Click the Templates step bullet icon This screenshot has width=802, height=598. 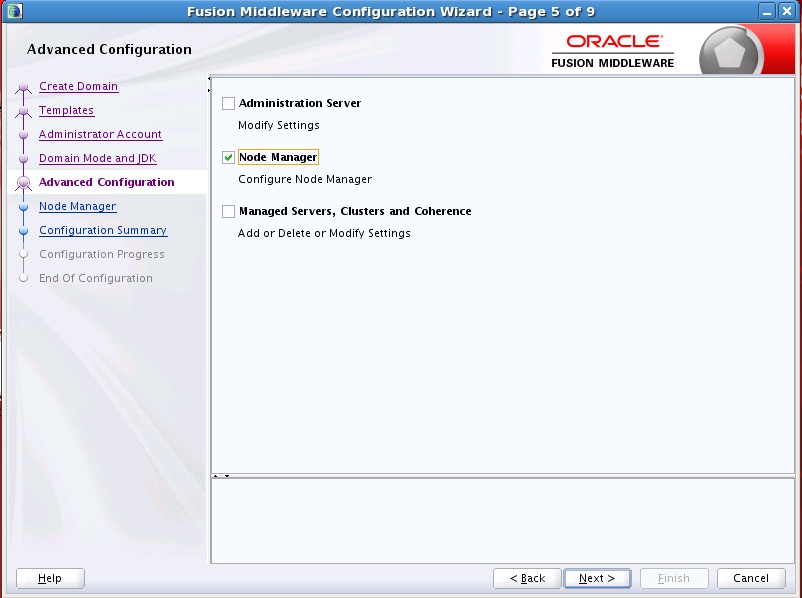coord(23,112)
